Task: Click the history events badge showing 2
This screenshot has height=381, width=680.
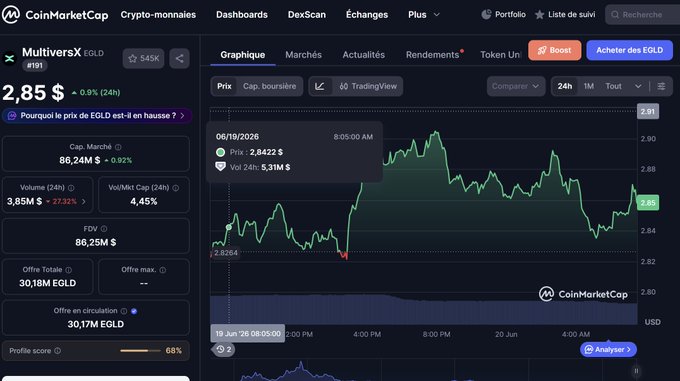Action: click(x=223, y=349)
